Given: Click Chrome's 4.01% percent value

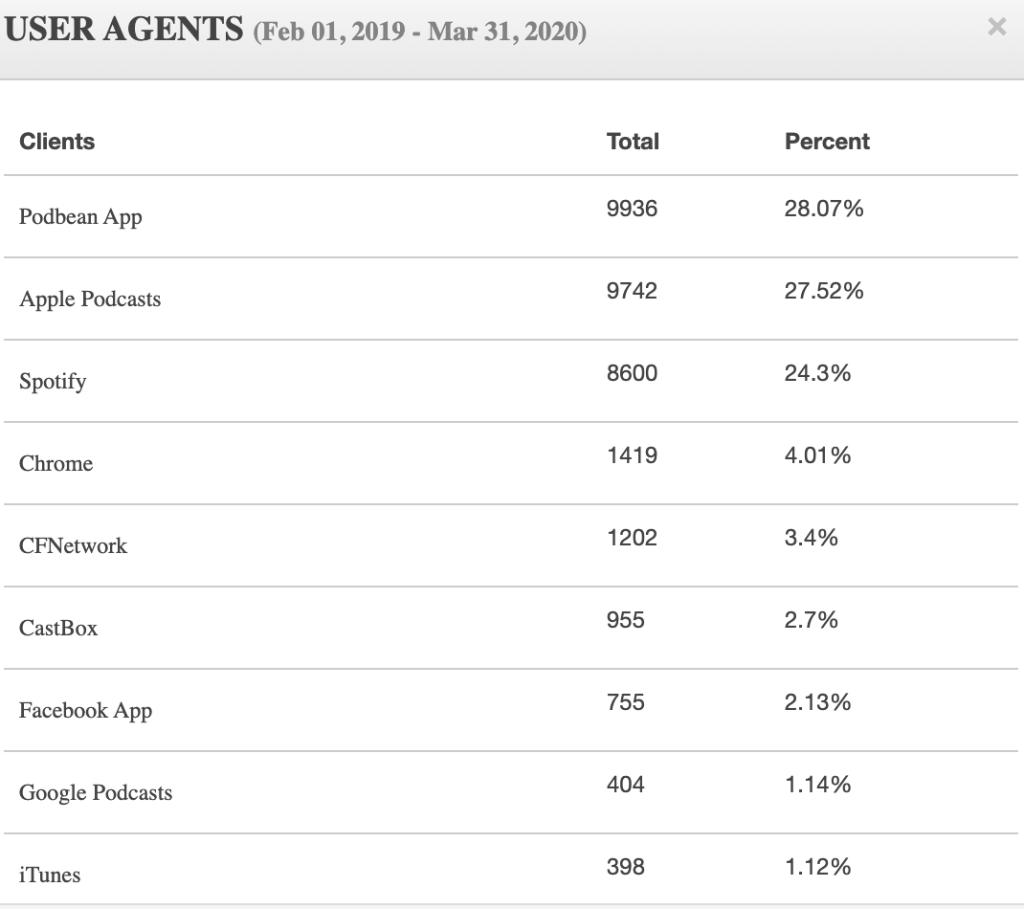Looking at the screenshot, I should click(x=818, y=456).
